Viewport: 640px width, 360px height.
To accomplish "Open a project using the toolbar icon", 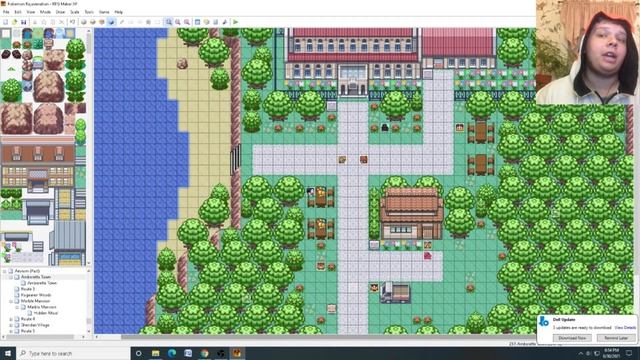I will tap(15, 22).
